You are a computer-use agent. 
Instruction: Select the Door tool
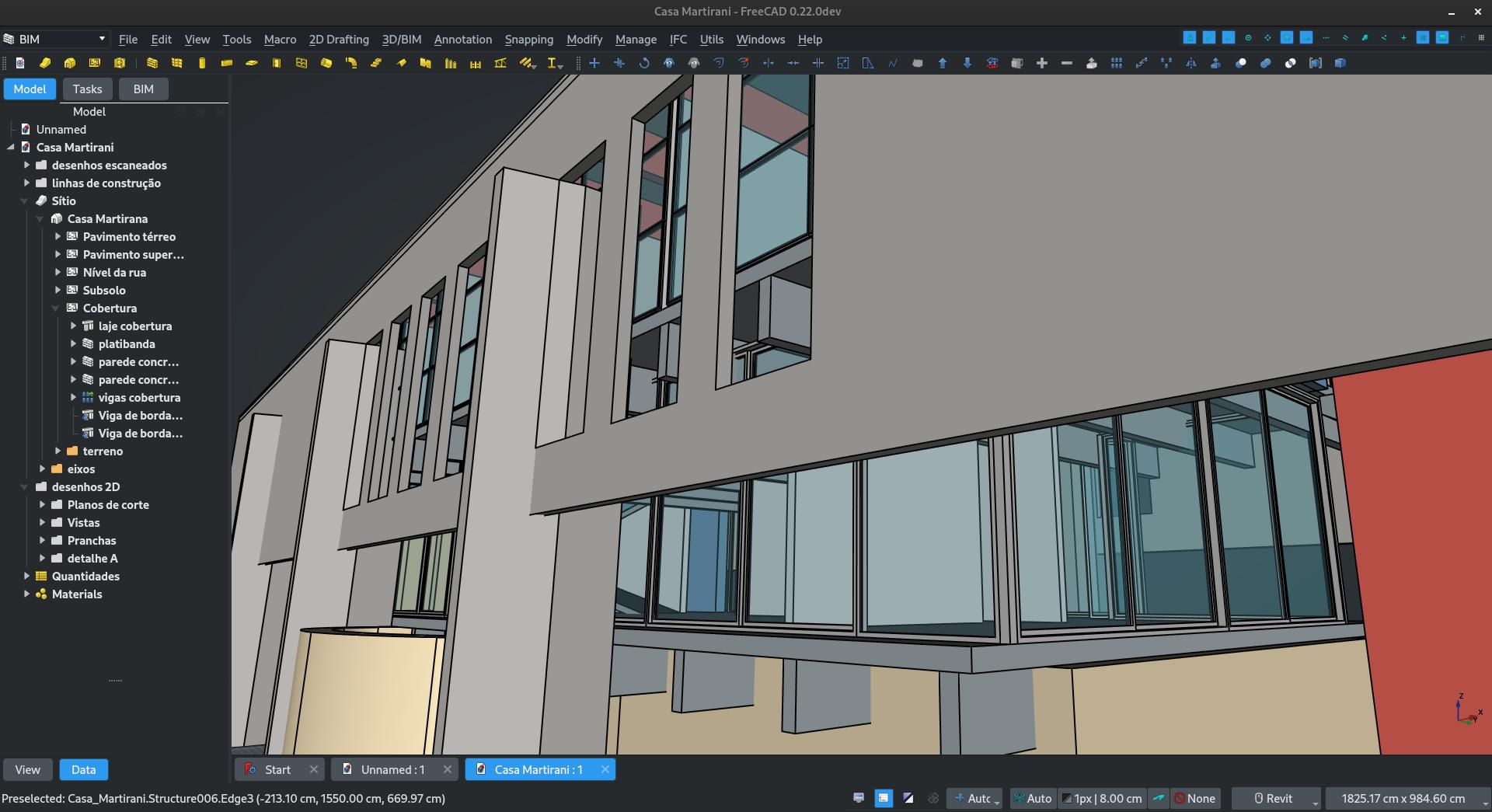point(276,63)
